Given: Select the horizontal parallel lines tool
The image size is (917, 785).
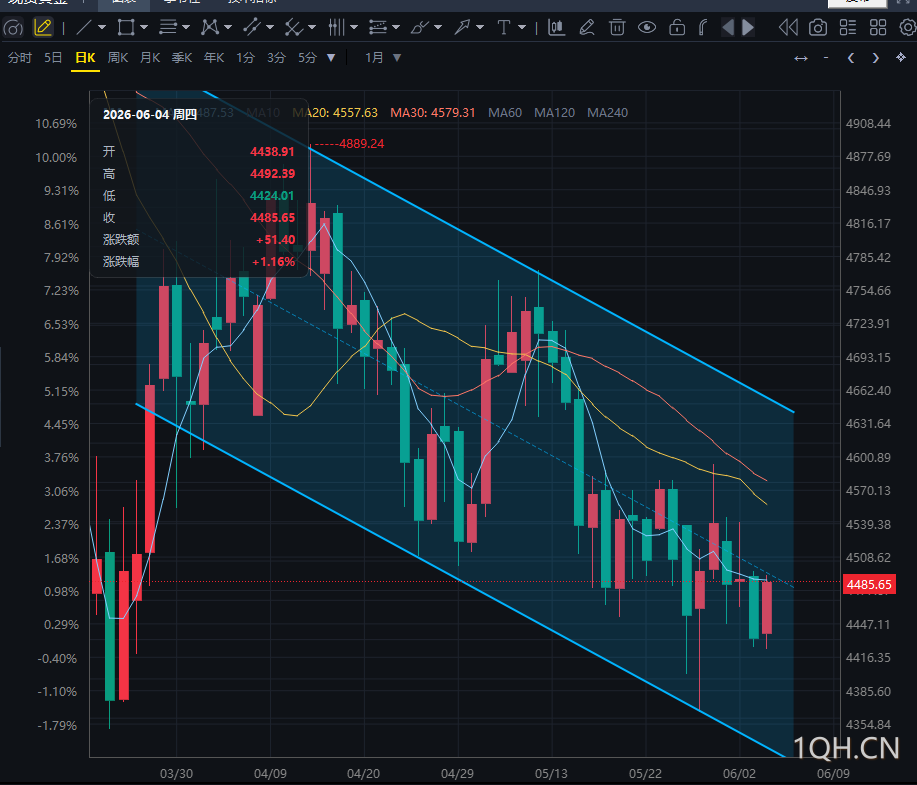Looking at the screenshot, I should click(x=168, y=27).
